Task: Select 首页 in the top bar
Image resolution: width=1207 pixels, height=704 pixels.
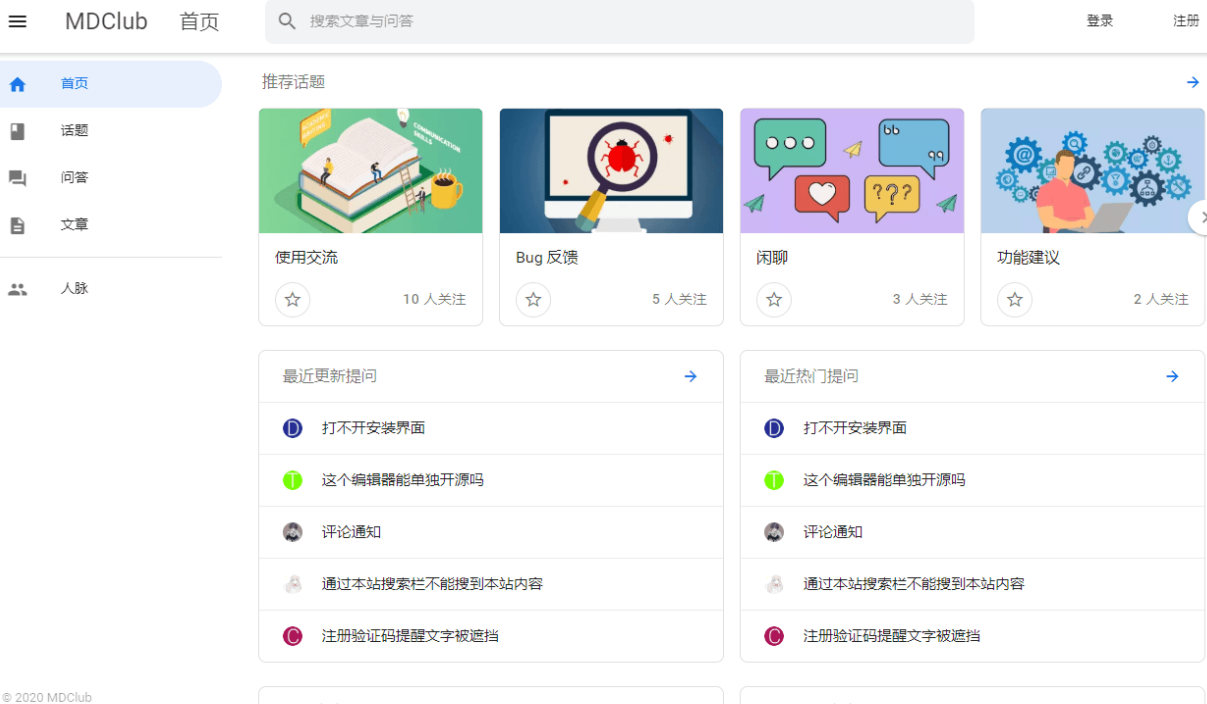Action: pos(198,21)
